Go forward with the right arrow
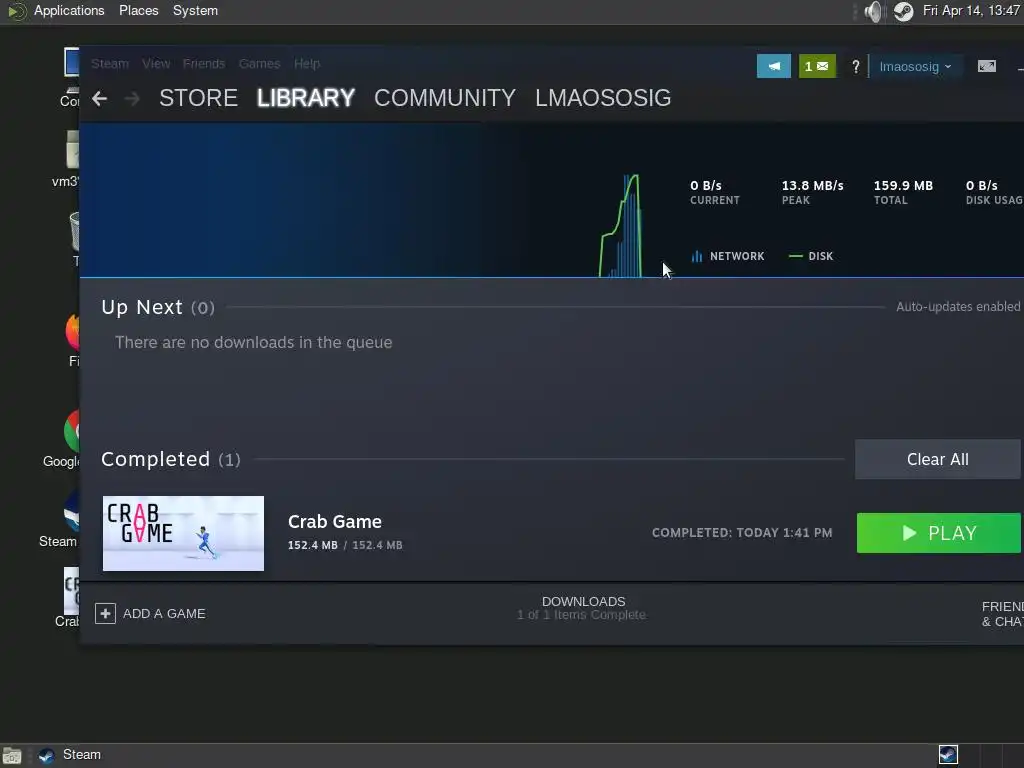1024x768 pixels. click(132, 99)
